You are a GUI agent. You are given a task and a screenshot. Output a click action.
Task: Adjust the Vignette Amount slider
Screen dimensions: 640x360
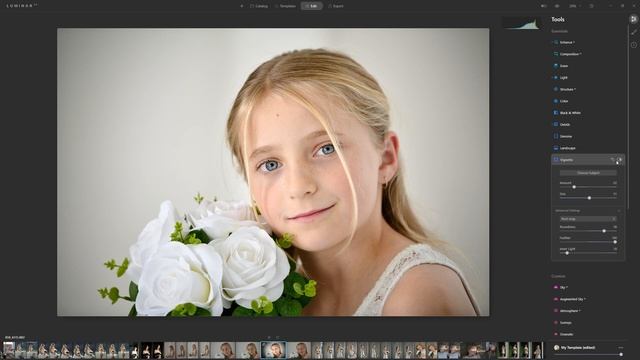click(588, 187)
